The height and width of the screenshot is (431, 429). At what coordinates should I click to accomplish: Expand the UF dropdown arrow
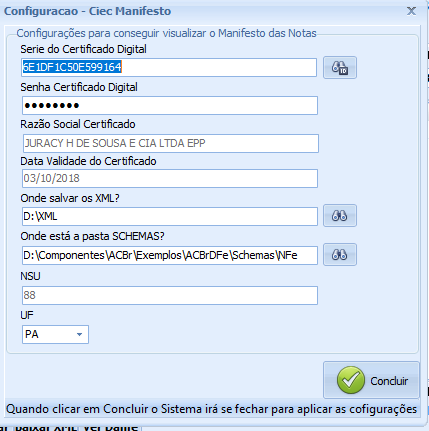pos(79,334)
